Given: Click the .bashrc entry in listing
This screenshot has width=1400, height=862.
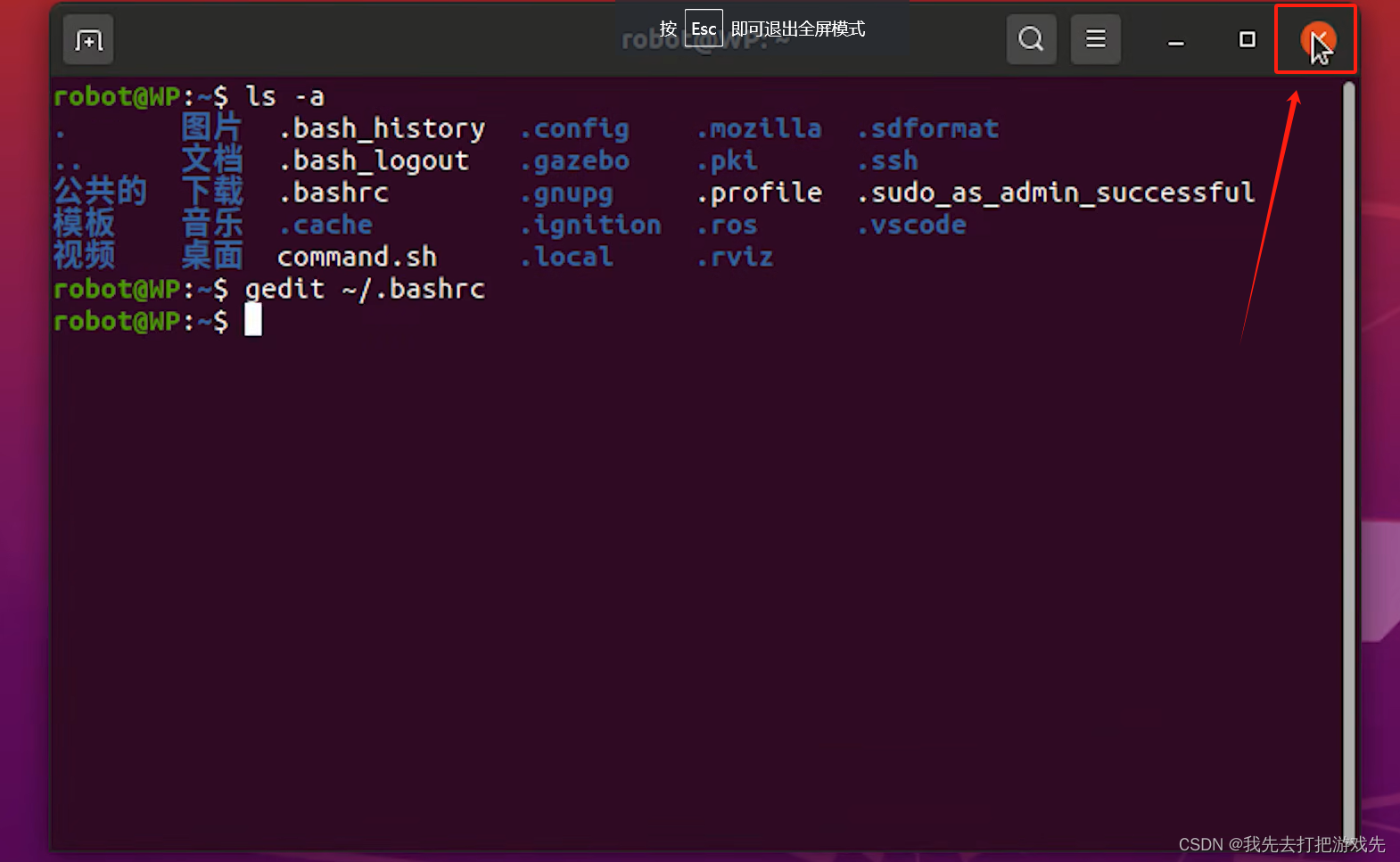Looking at the screenshot, I should pyautogui.click(x=334, y=193).
